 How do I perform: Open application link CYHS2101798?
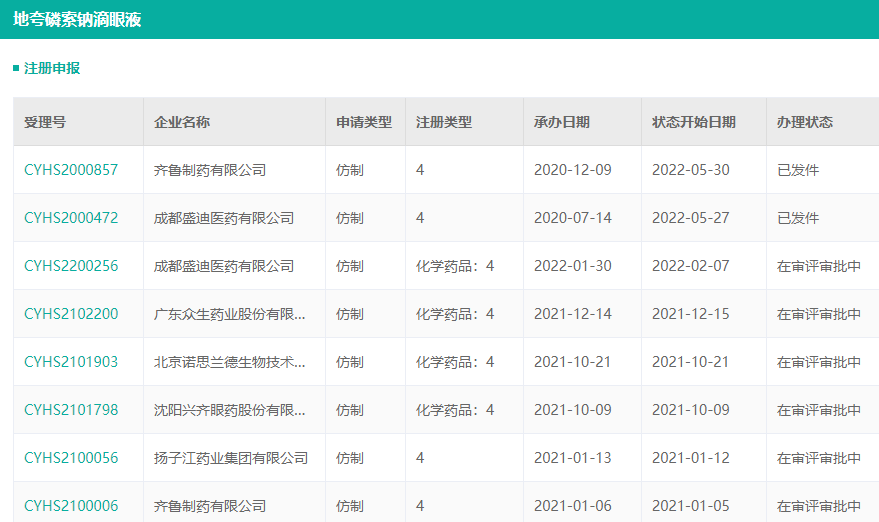71,410
